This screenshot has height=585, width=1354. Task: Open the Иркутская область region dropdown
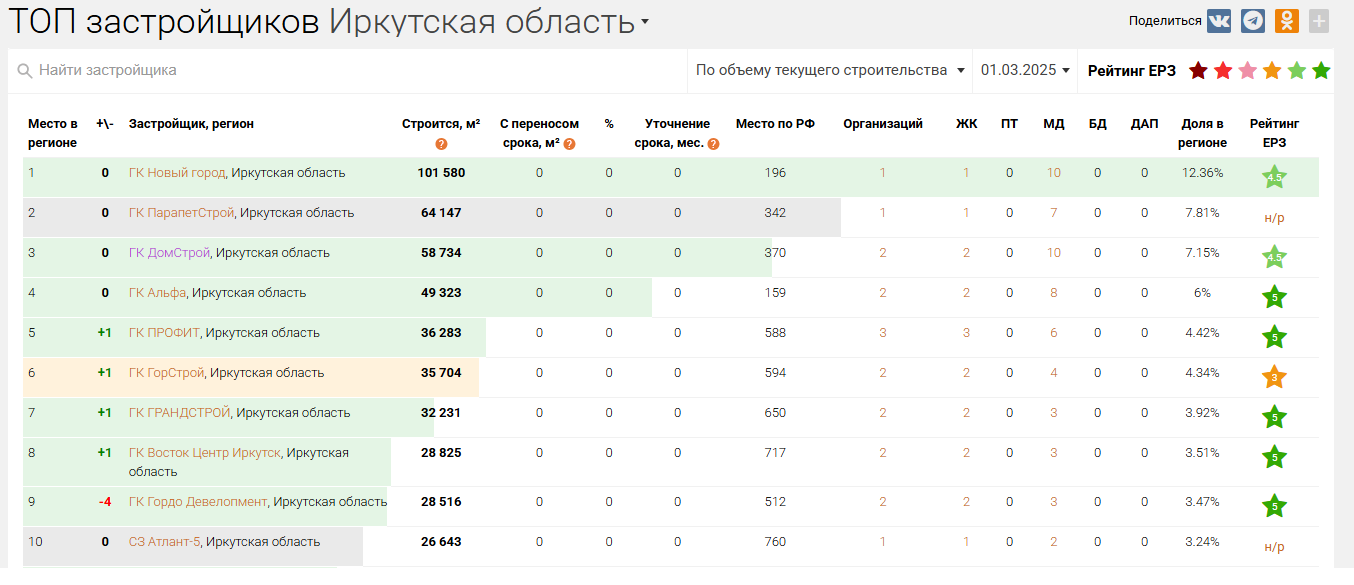point(644,22)
